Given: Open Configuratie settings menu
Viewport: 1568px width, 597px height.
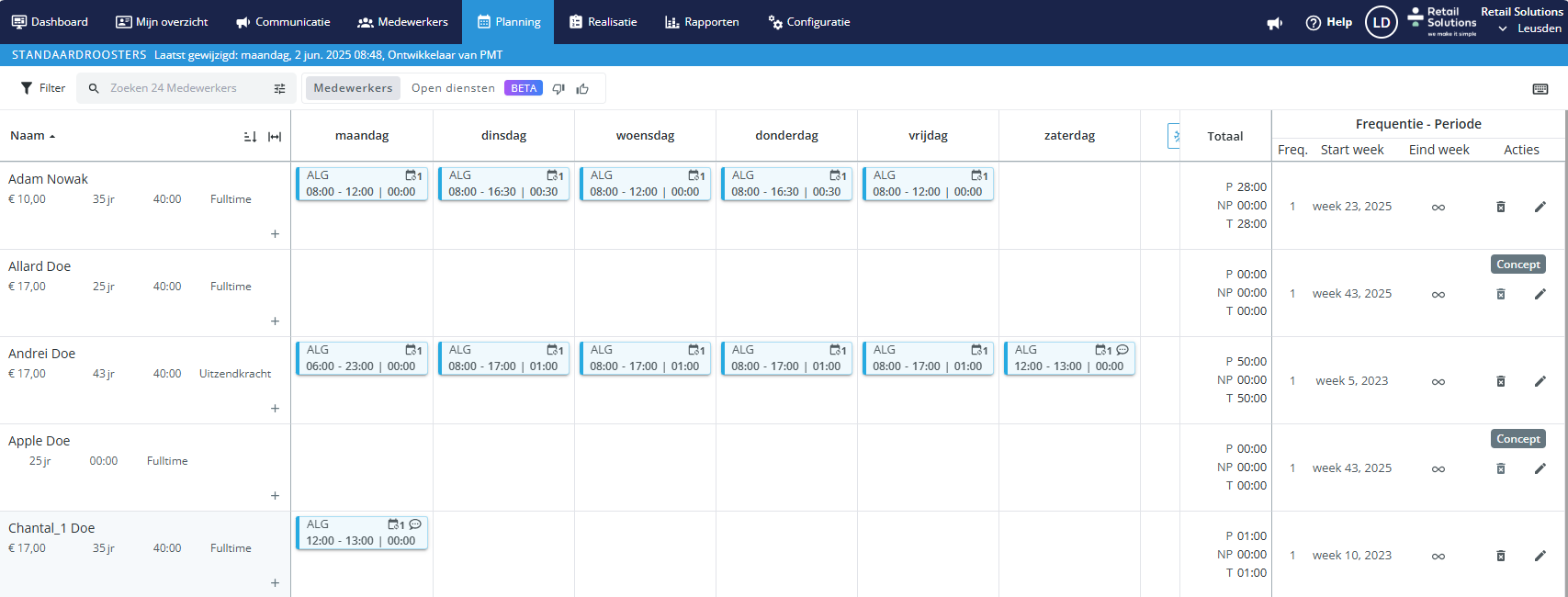Looking at the screenshot, I should click(x=809, y=22).
